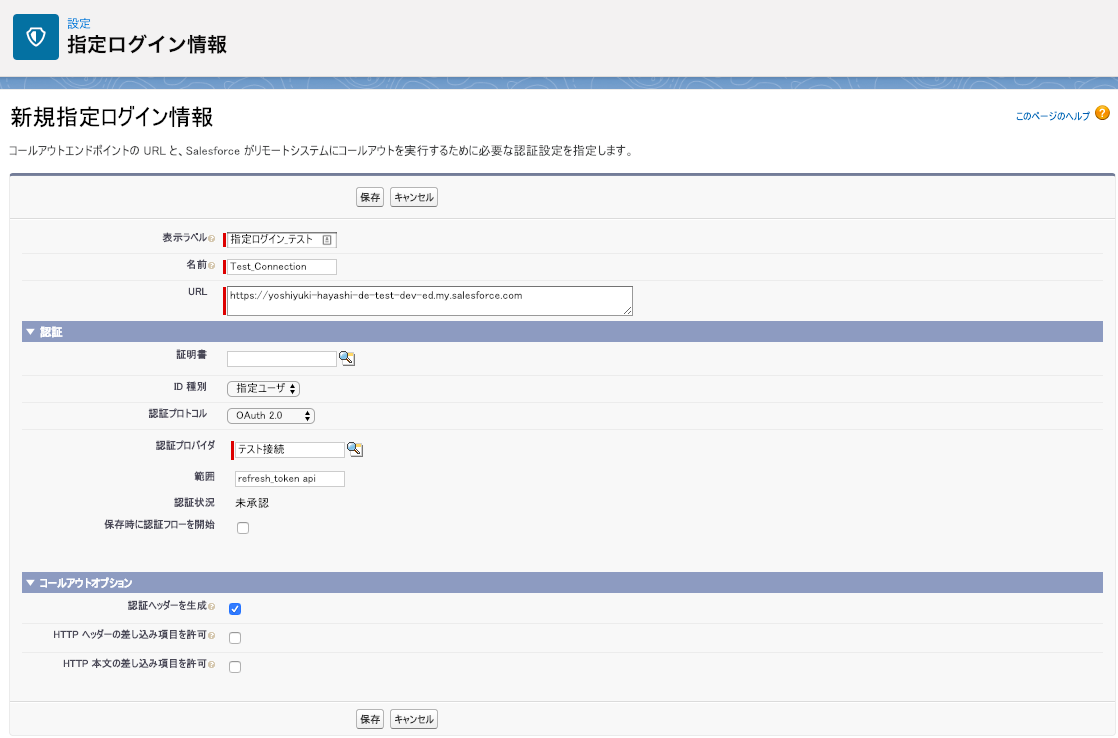The image size is (1118, 738).
Task: Click into the empty 証明書 input field
Action: pyautogui.click(x=282, y=359)
